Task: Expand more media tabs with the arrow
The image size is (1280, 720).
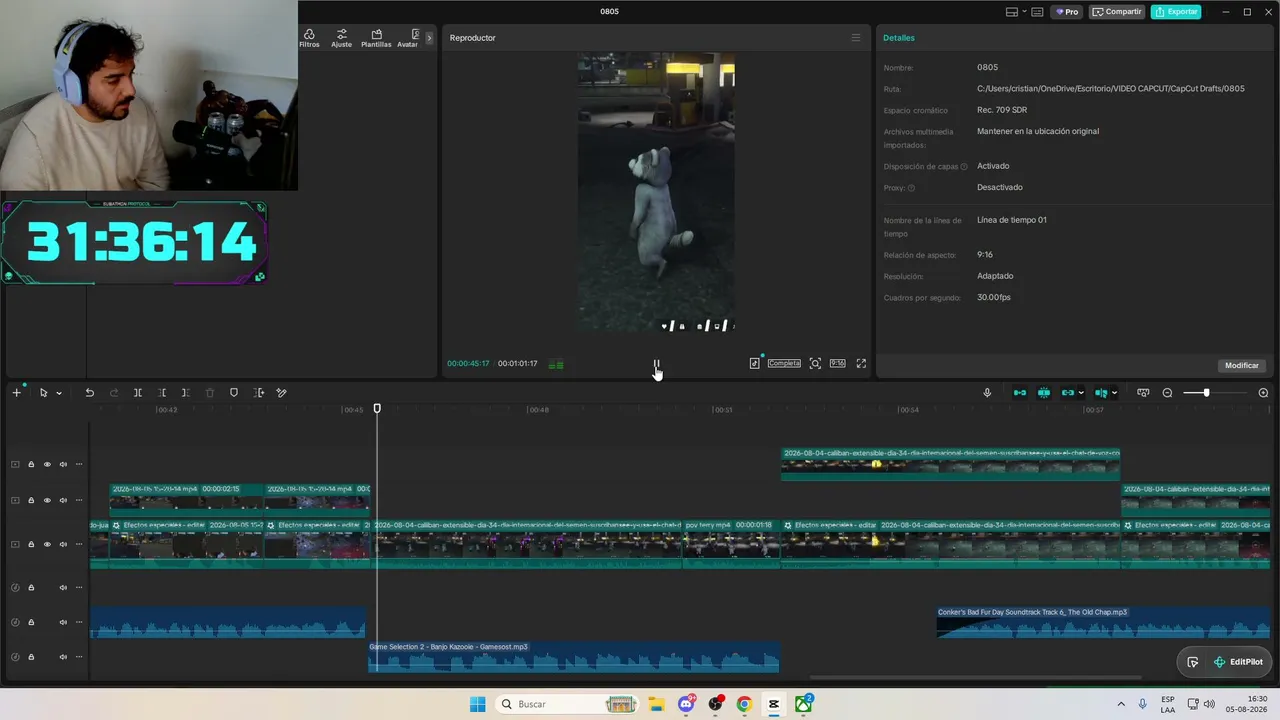Action: (x=429, y=38)
